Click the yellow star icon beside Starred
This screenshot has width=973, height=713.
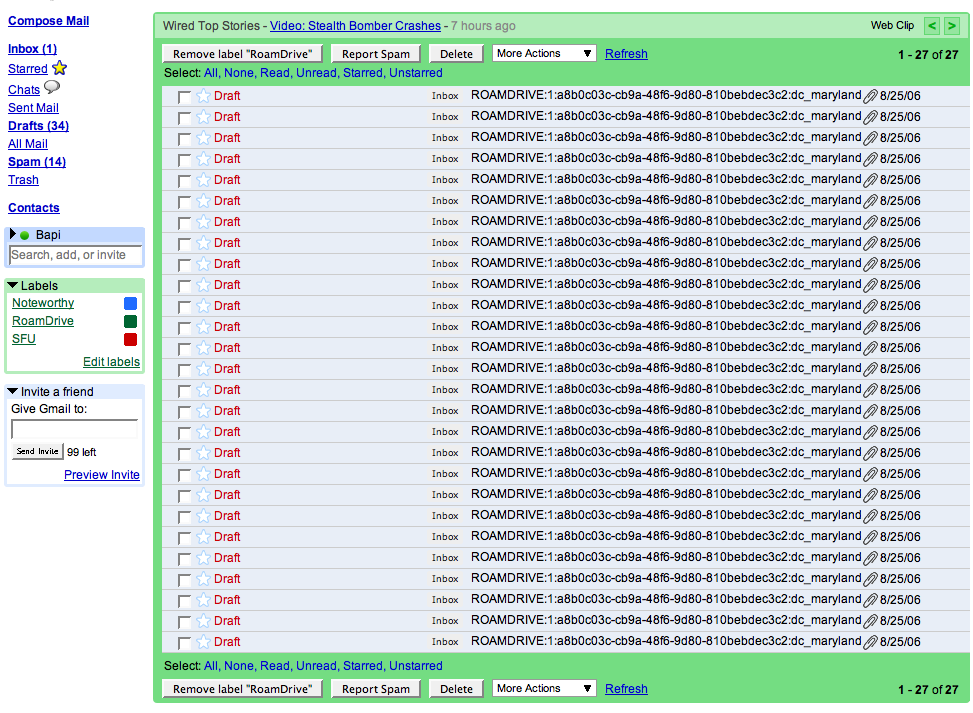click(x=59, y=69)
